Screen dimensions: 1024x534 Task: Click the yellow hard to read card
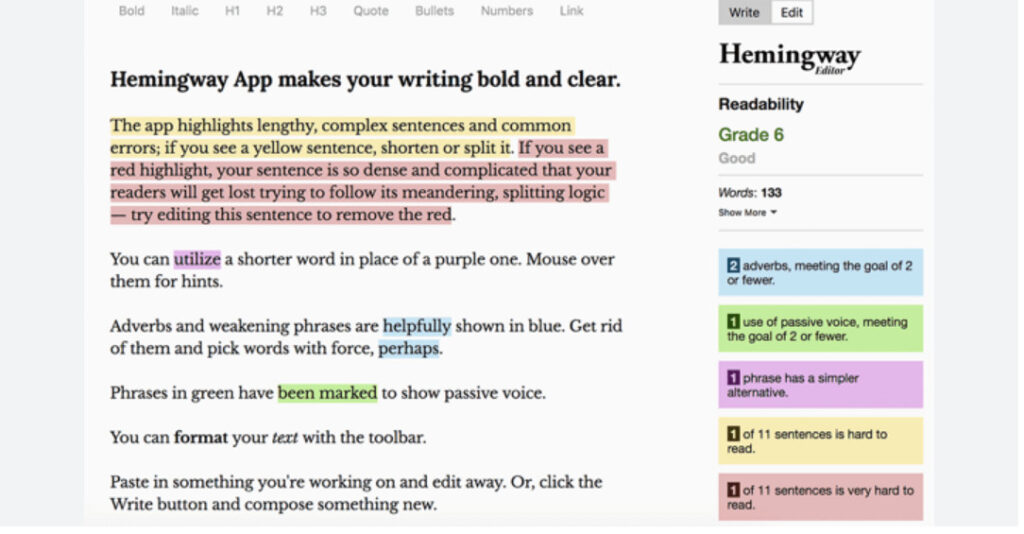[821, 441]
